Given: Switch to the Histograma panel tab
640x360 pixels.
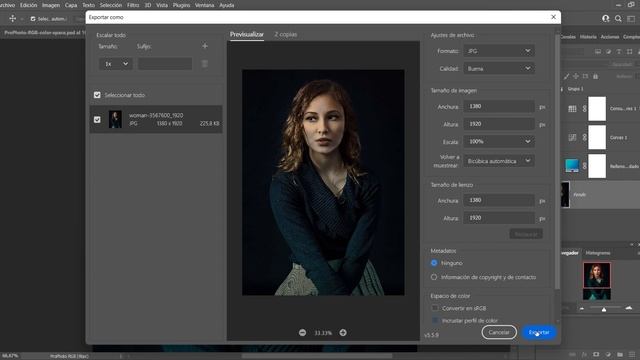Looking at the screenshot, I should pyautogui.click(x=598, y=253).
